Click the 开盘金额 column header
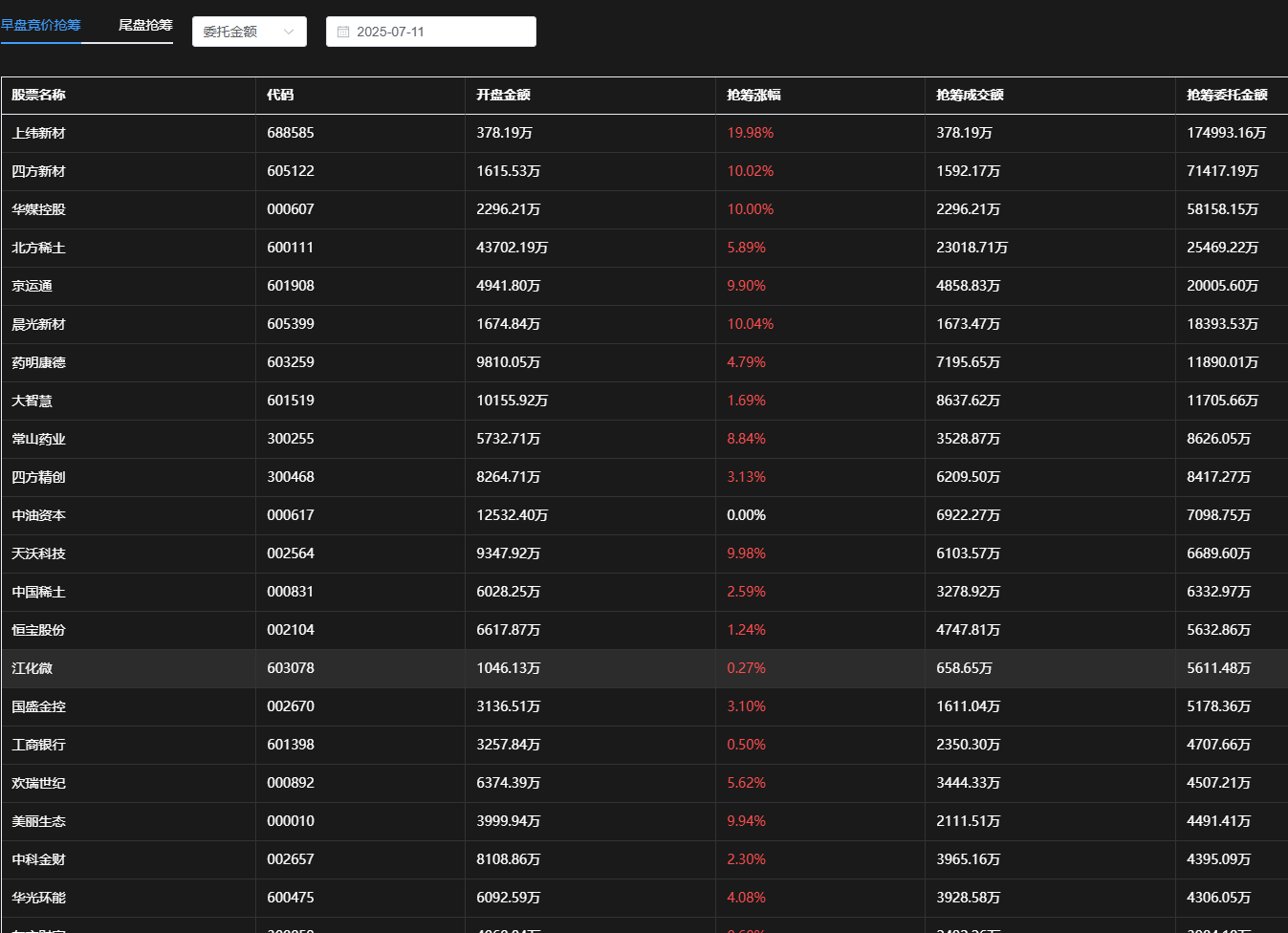1288x933 pixels. 504,95
